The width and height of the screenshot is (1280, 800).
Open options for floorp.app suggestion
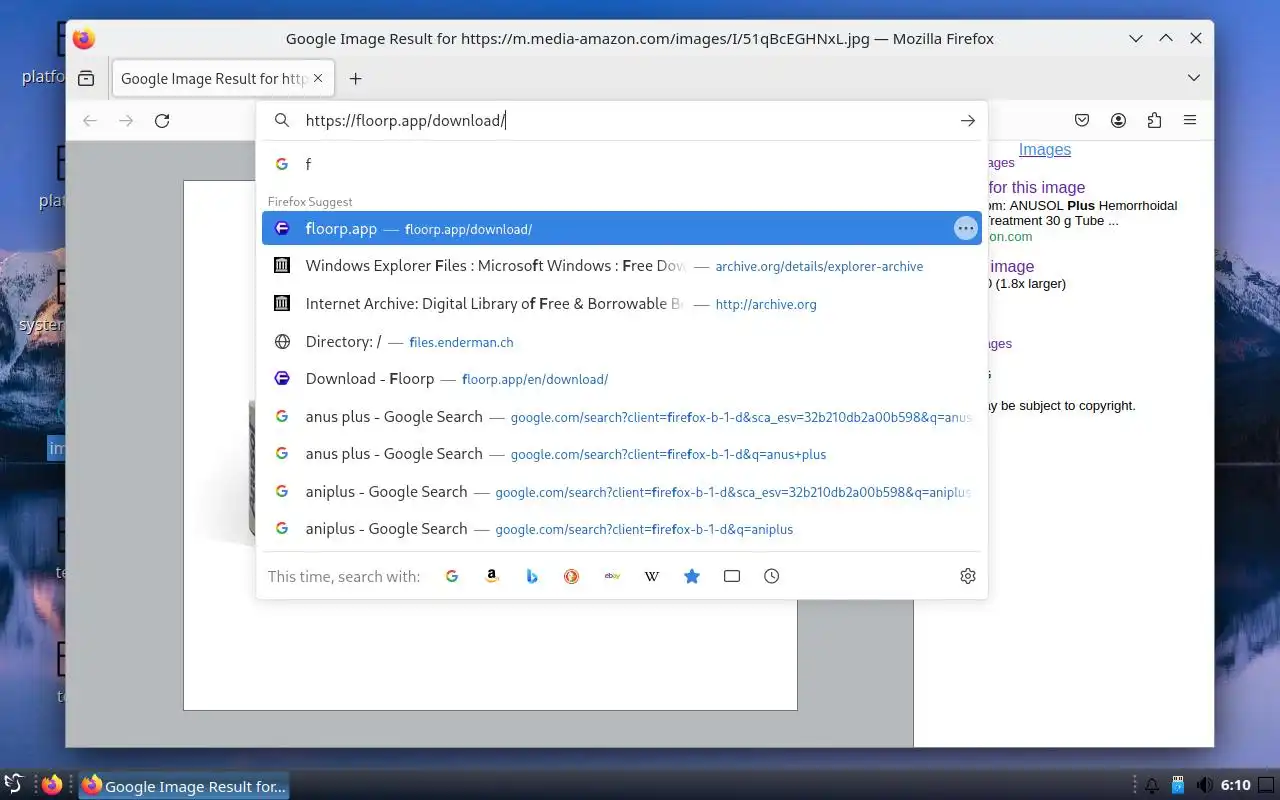965,228
